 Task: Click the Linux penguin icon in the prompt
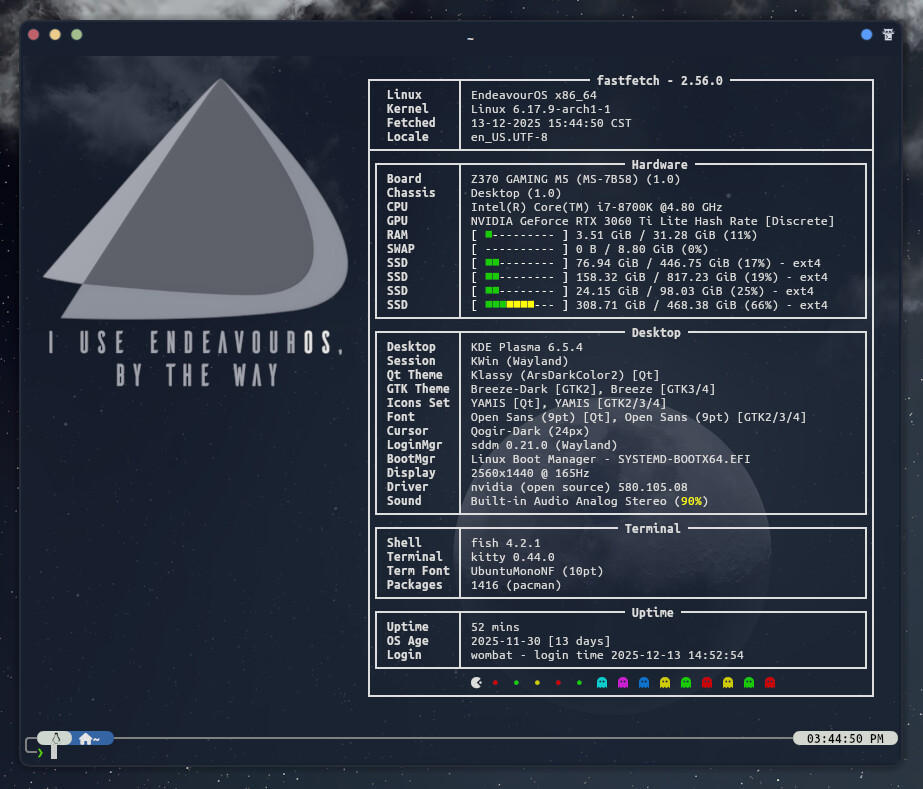coord(57,738)
